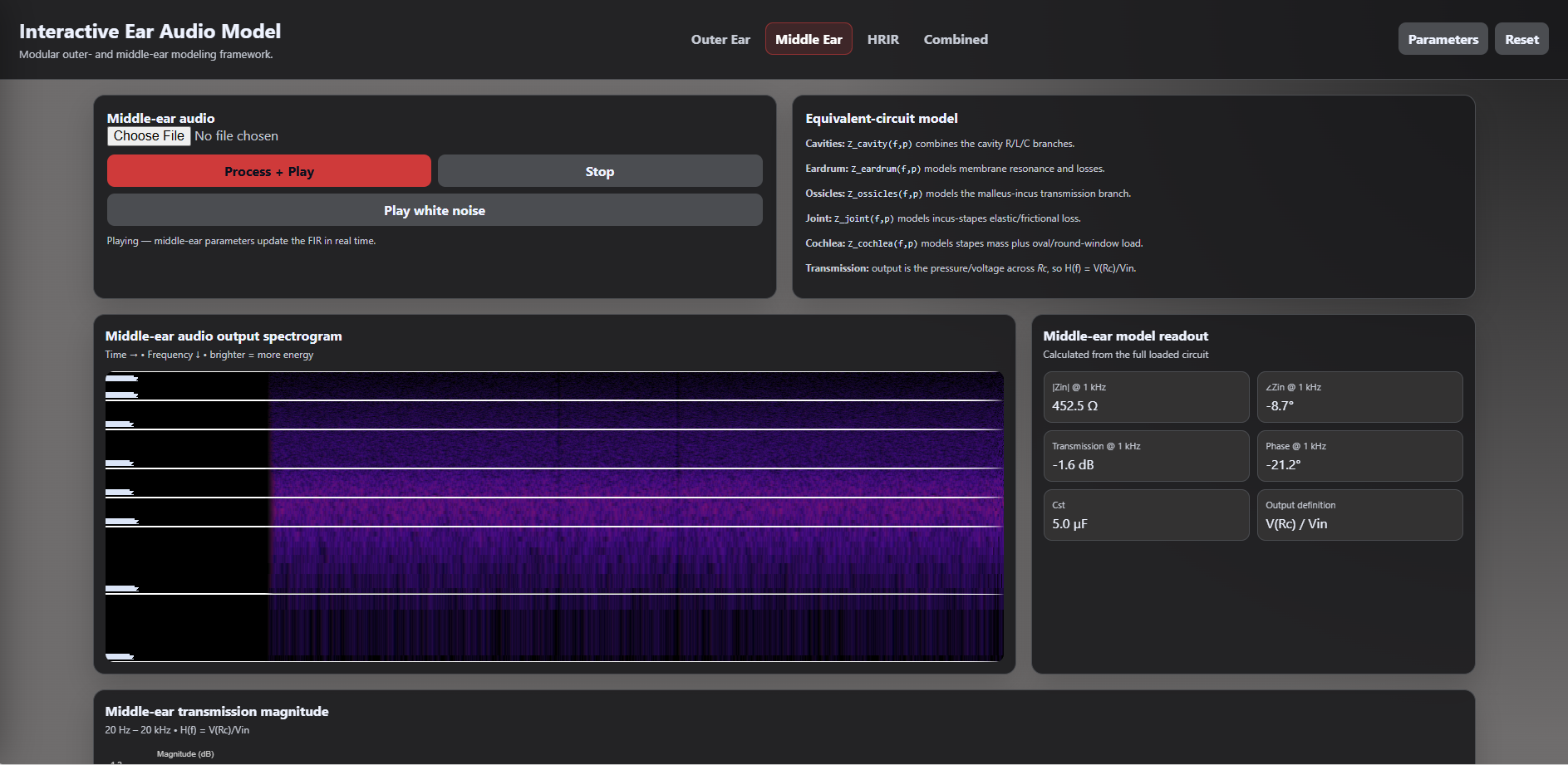Select the Middle Ear tab

point(809,39)
